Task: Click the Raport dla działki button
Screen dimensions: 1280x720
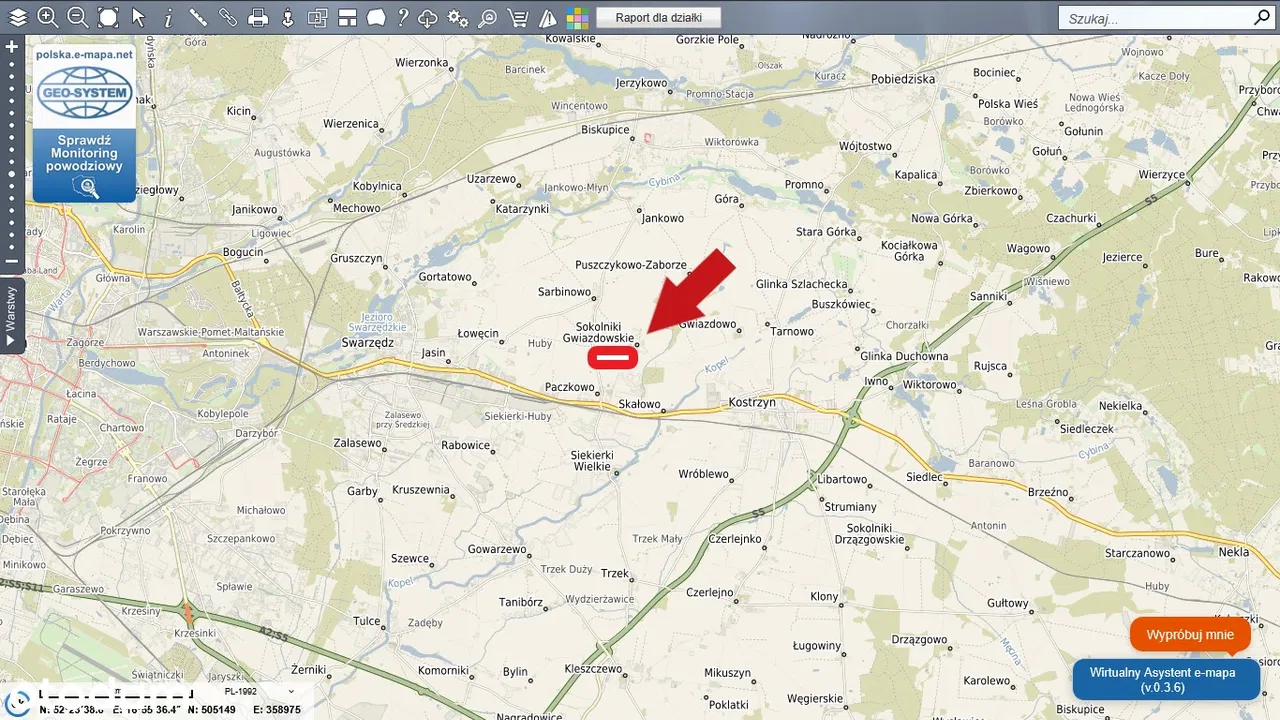Action: pos(658,17)
